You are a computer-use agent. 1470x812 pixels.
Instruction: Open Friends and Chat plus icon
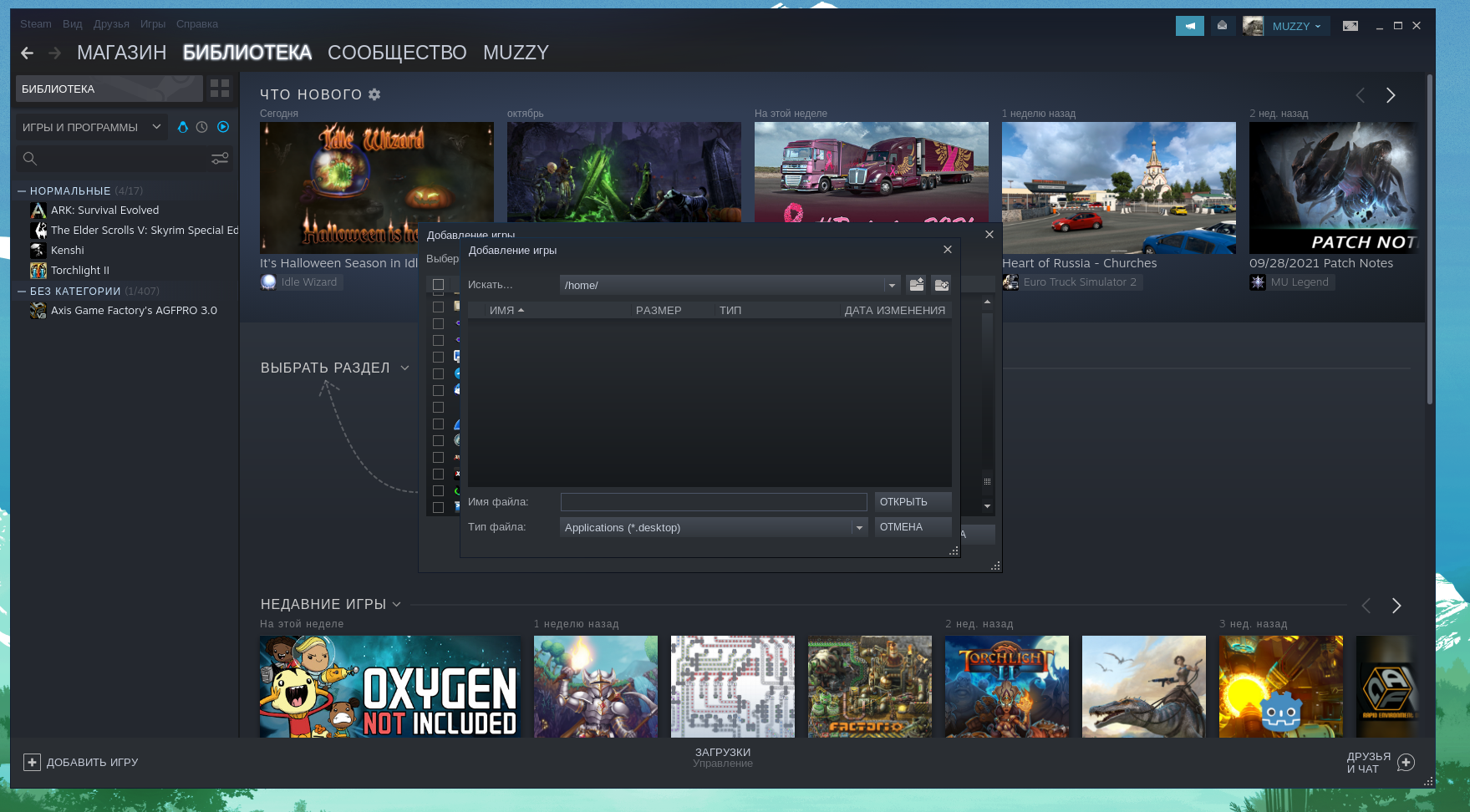(1406, 763)
